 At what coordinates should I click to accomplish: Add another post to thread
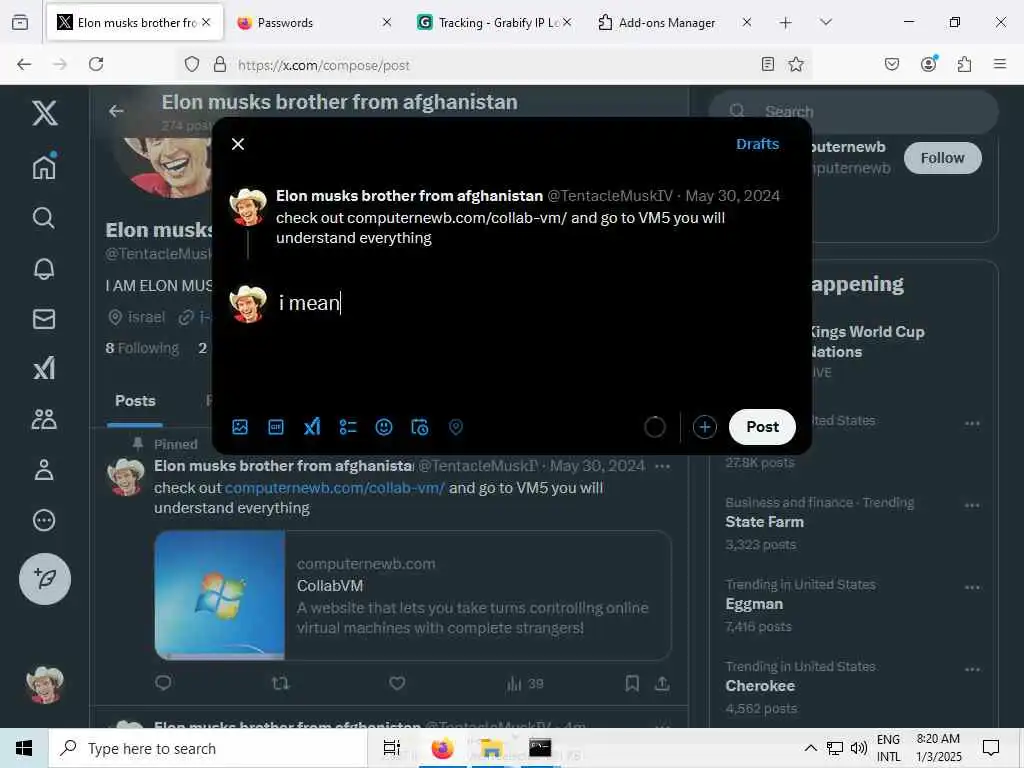[x=705, y=427]
